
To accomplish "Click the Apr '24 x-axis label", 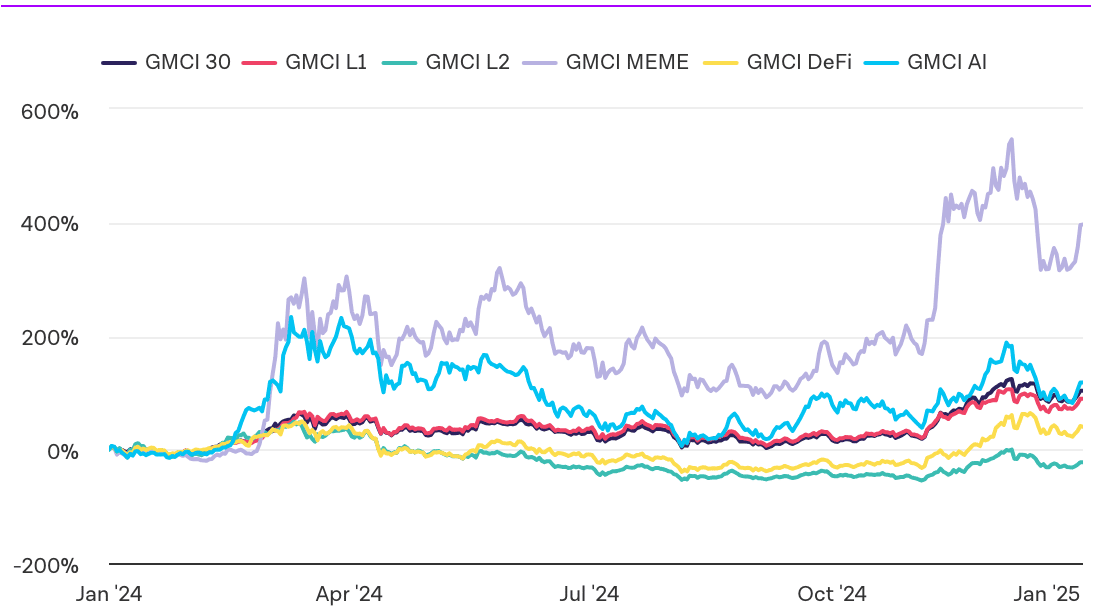I will [x=349, y=594].
